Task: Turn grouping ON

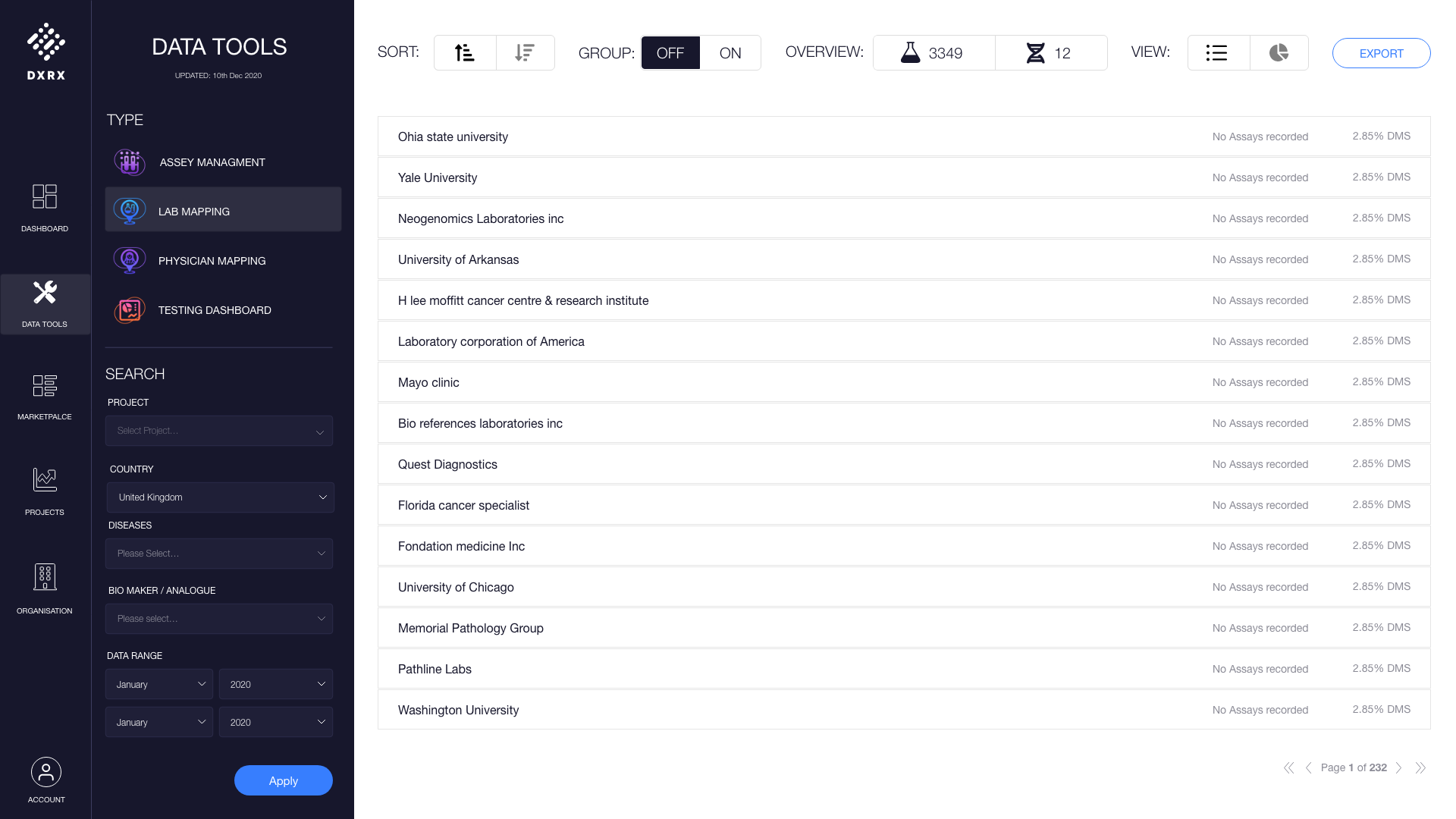Action: pyautogui.click(x=730, y=53)
